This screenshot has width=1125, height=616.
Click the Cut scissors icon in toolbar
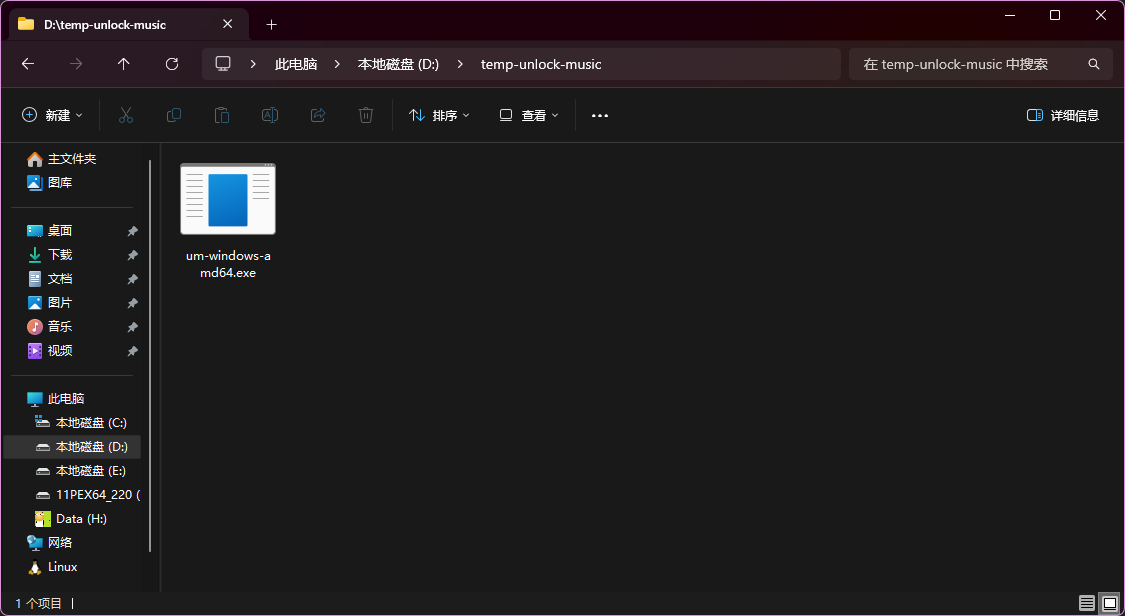tap(126, 115)
